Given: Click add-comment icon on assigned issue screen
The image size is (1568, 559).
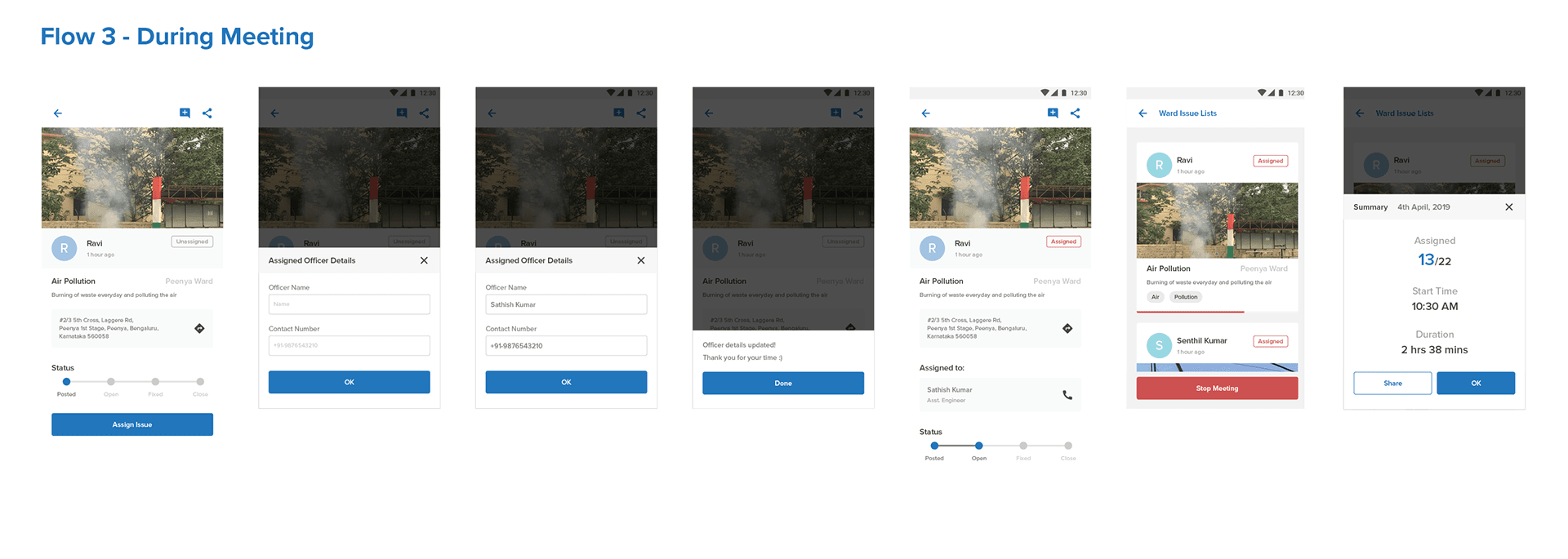Looking at the screenshot, I should (x=1053, y=113).
